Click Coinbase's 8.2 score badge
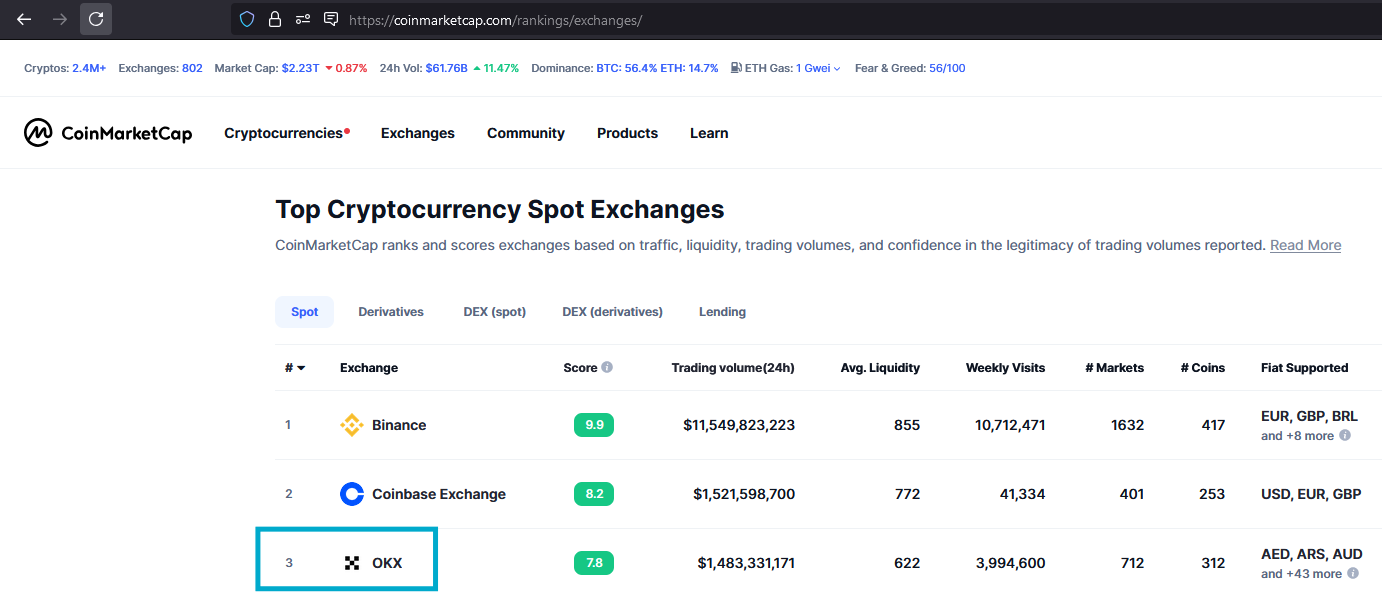 point(594,494)
